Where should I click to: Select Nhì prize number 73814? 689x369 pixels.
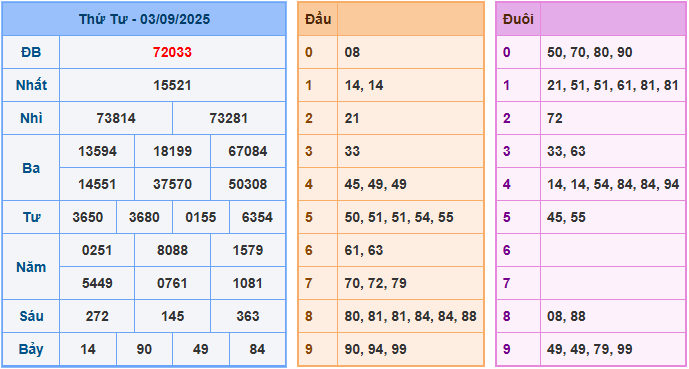pyautogui.click(x=116, y=118)
